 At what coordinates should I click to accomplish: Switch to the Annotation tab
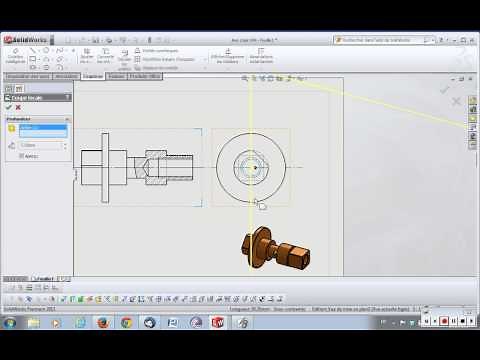pyautogui.click(x=66, y=76)
